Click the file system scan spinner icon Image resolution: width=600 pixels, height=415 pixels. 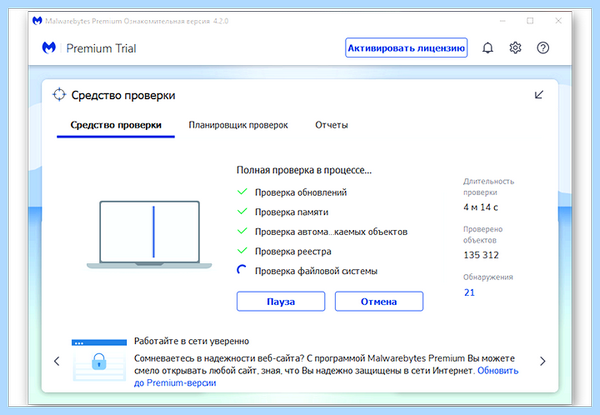pos(241,270)
